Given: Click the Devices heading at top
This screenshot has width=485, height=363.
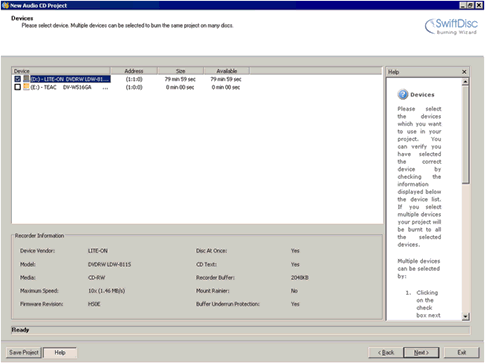Looking at the screenshot, I should click(x=22, y=18).
